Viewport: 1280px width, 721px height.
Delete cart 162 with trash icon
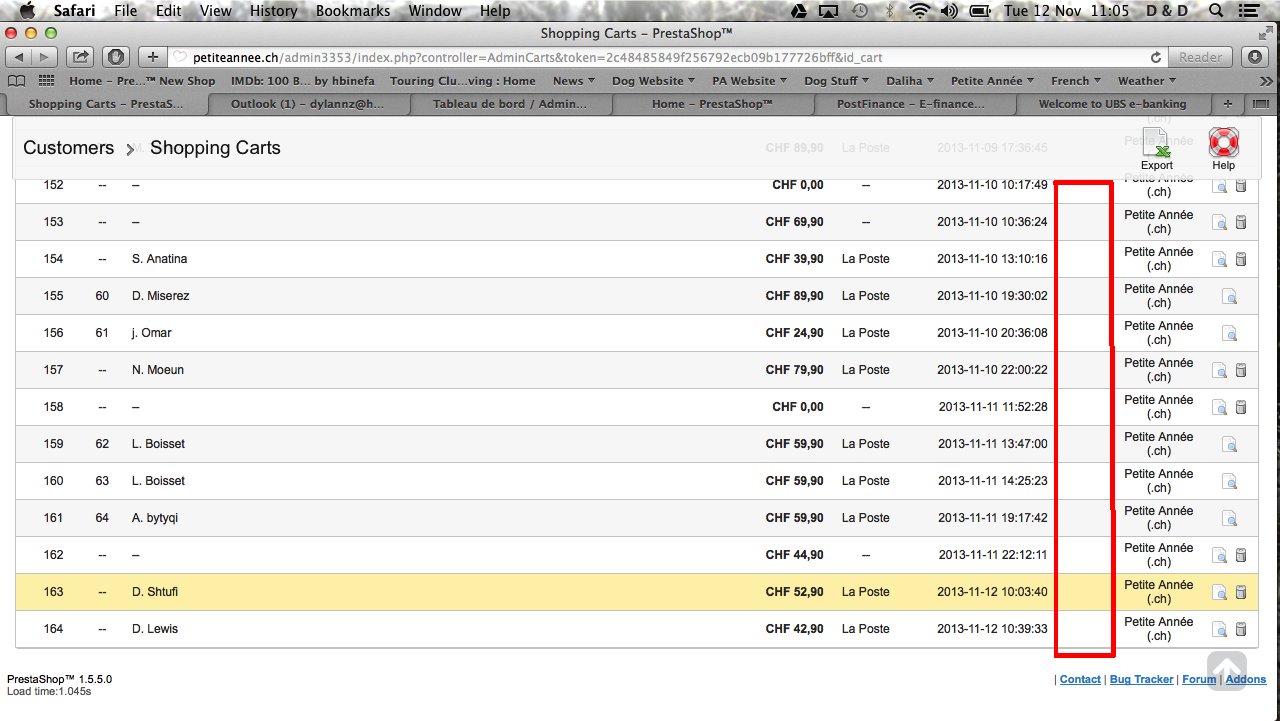pyautogui.click(x=1241, y=555)
